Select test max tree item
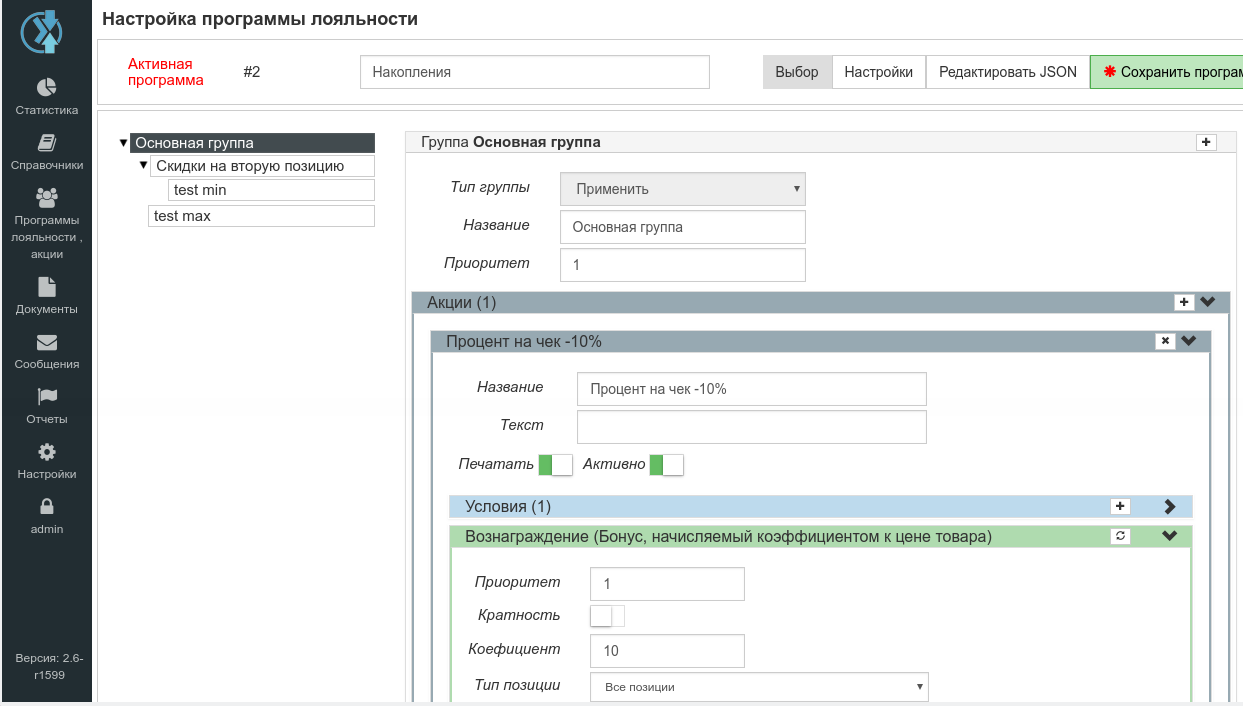Image resolution: width=1243 pixels, height=706 pixels. tap(262, 216)
